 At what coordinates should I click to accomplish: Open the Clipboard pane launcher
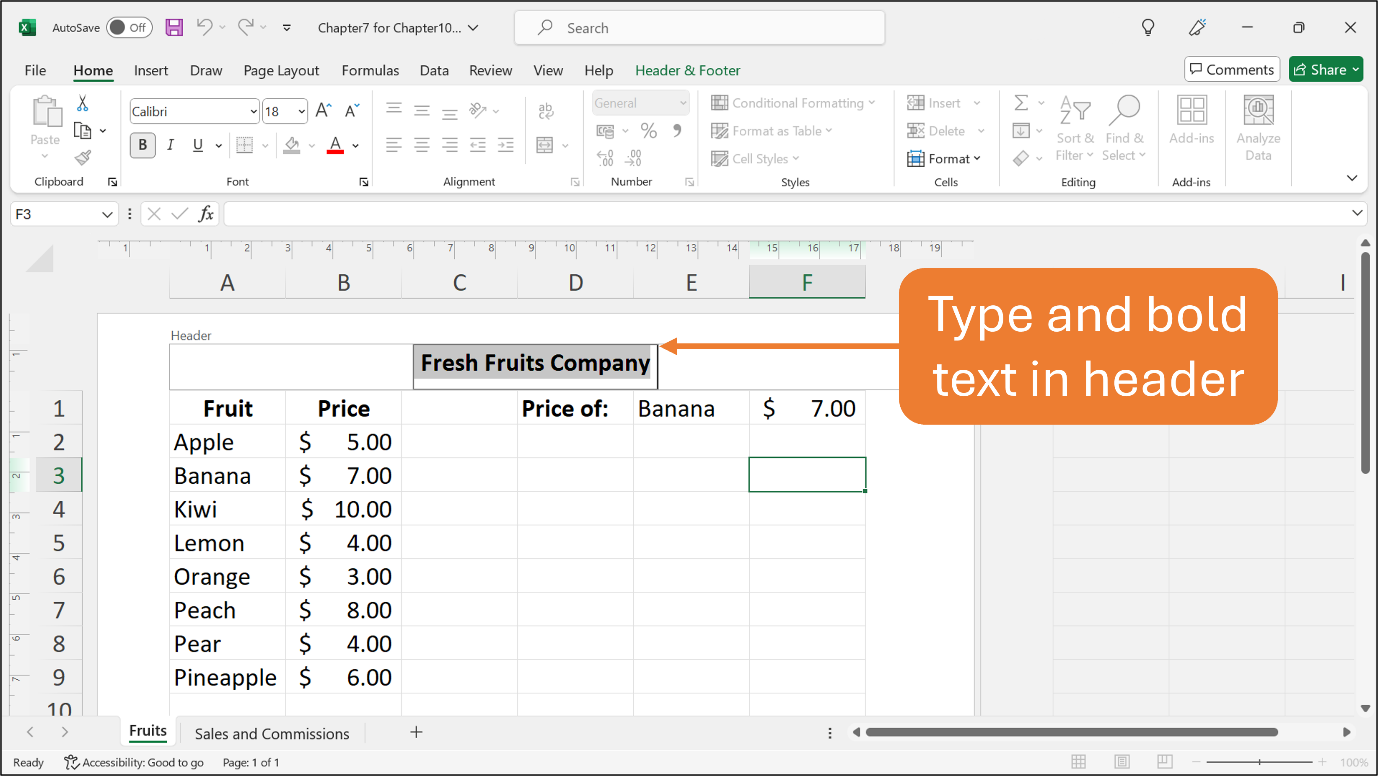tap(112, 182)
